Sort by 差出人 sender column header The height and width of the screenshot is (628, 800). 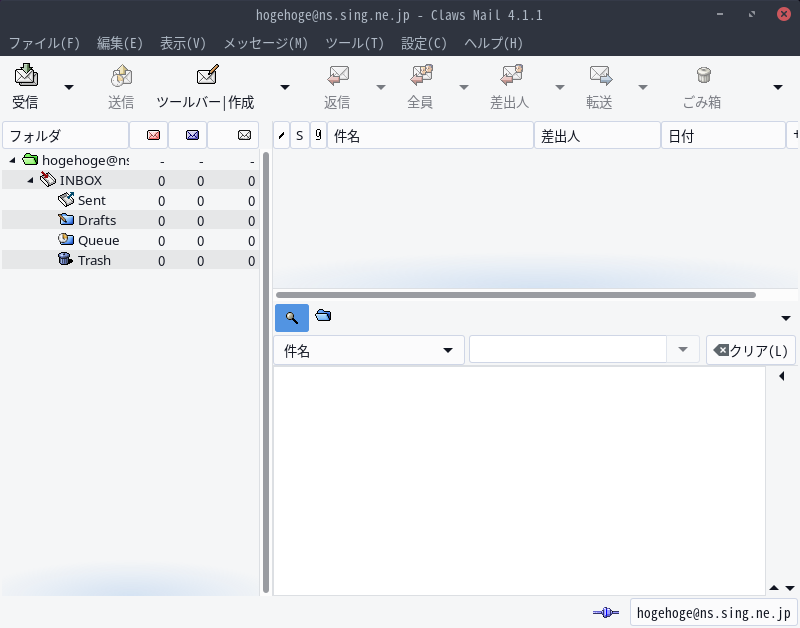(x=597, y=135)
